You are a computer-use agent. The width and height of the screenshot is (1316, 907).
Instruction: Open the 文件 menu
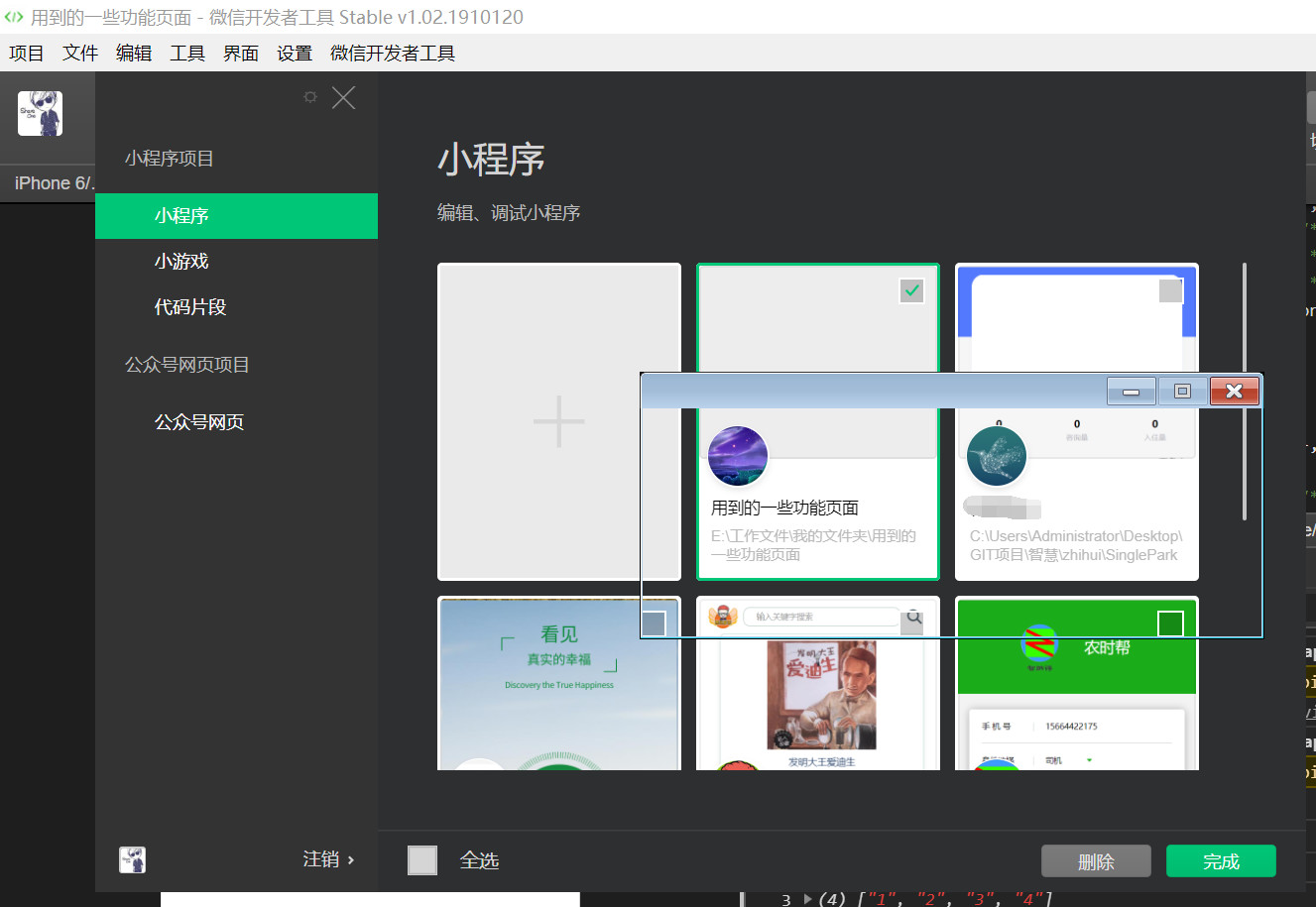click(x=80, y=54)
